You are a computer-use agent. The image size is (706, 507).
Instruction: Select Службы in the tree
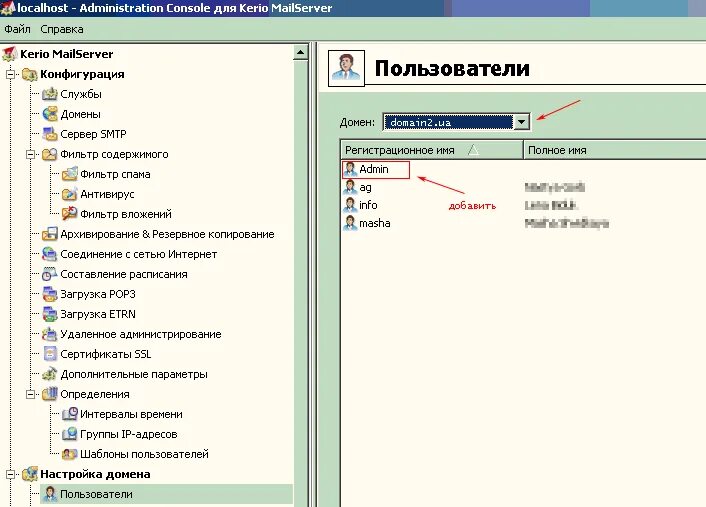point(81,94)
